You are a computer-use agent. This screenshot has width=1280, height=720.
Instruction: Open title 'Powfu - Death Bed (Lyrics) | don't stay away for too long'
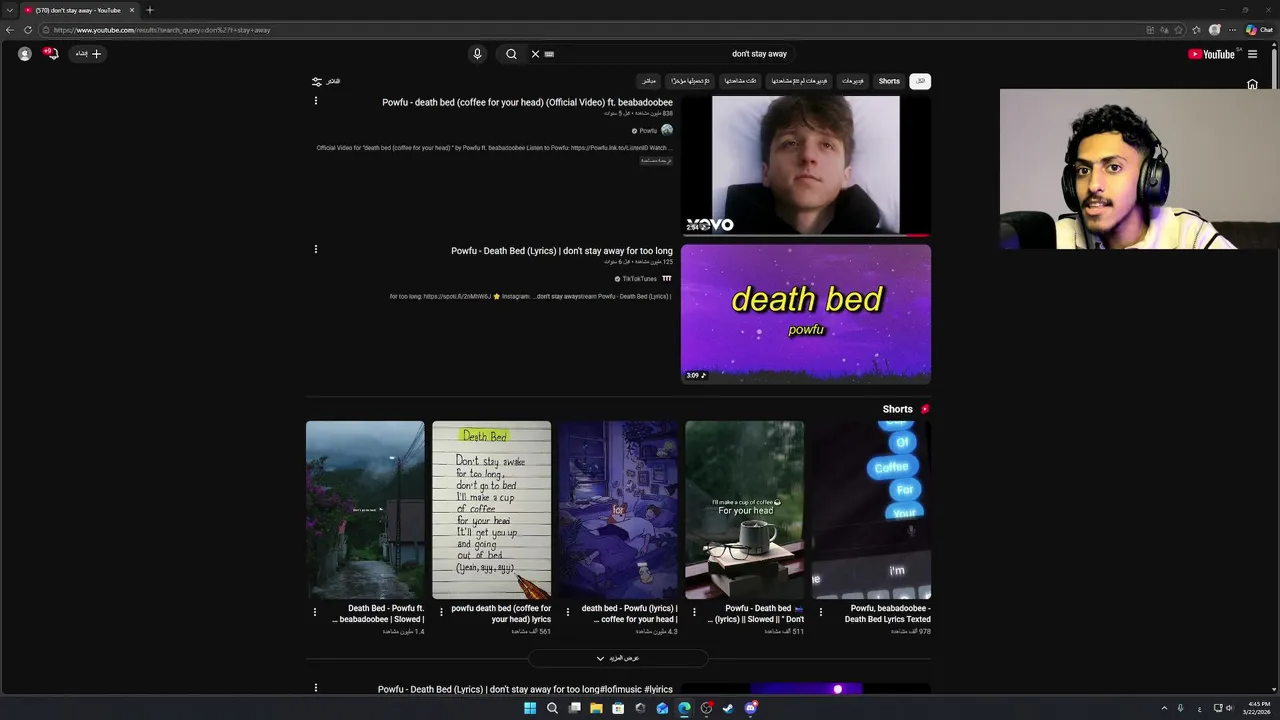coord(562,251)
